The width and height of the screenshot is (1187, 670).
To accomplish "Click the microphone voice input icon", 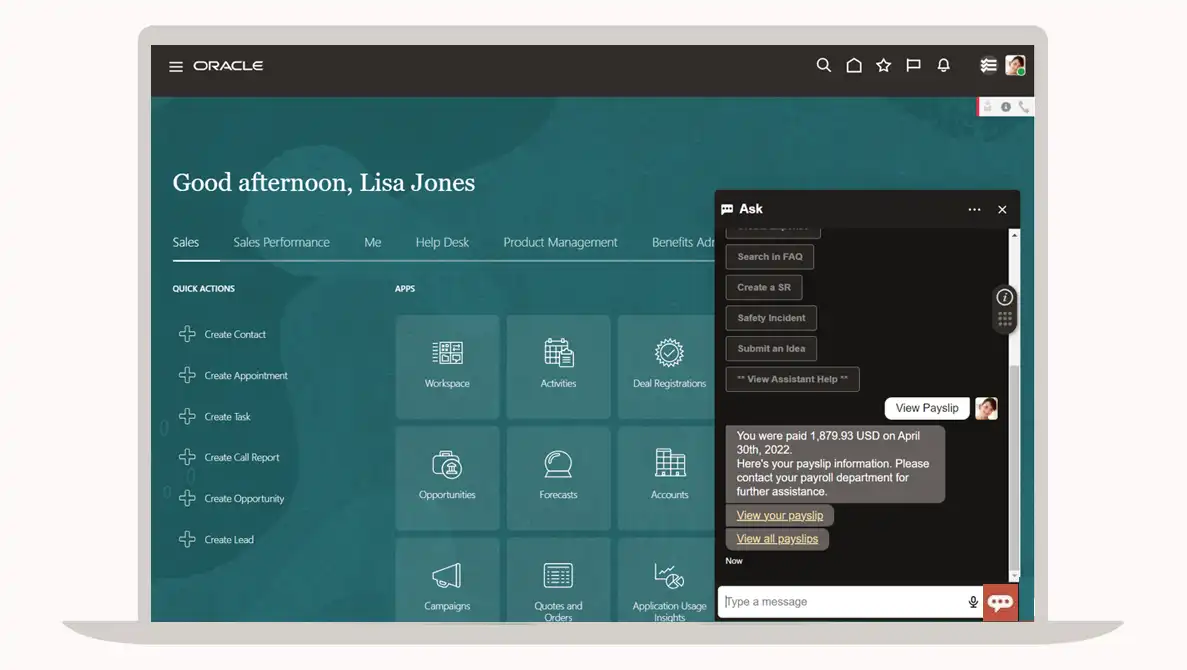I will (973, 602).
